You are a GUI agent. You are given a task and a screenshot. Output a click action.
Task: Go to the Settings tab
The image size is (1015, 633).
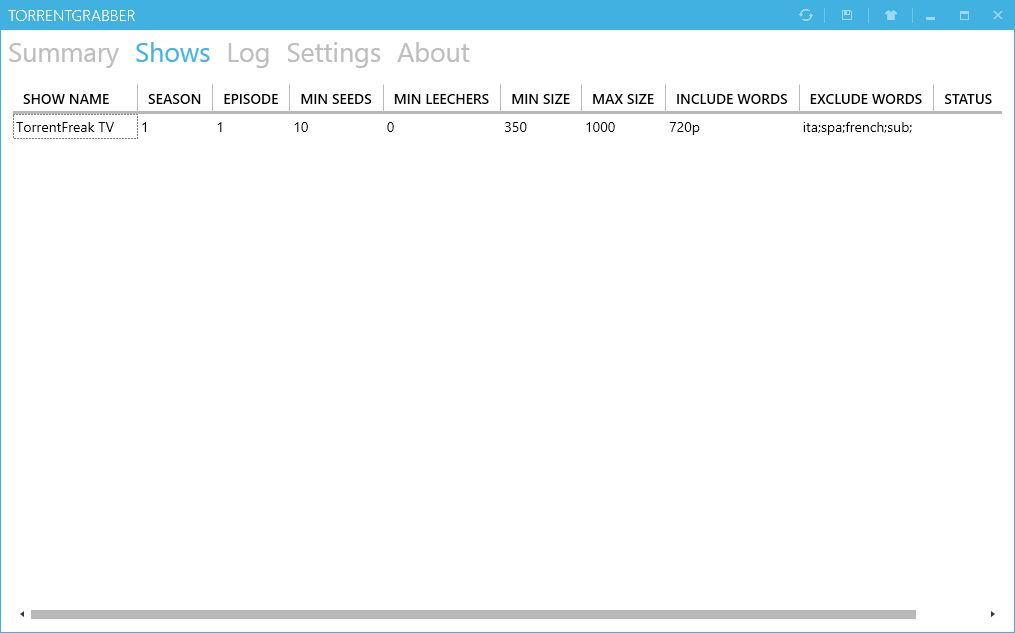333,53
